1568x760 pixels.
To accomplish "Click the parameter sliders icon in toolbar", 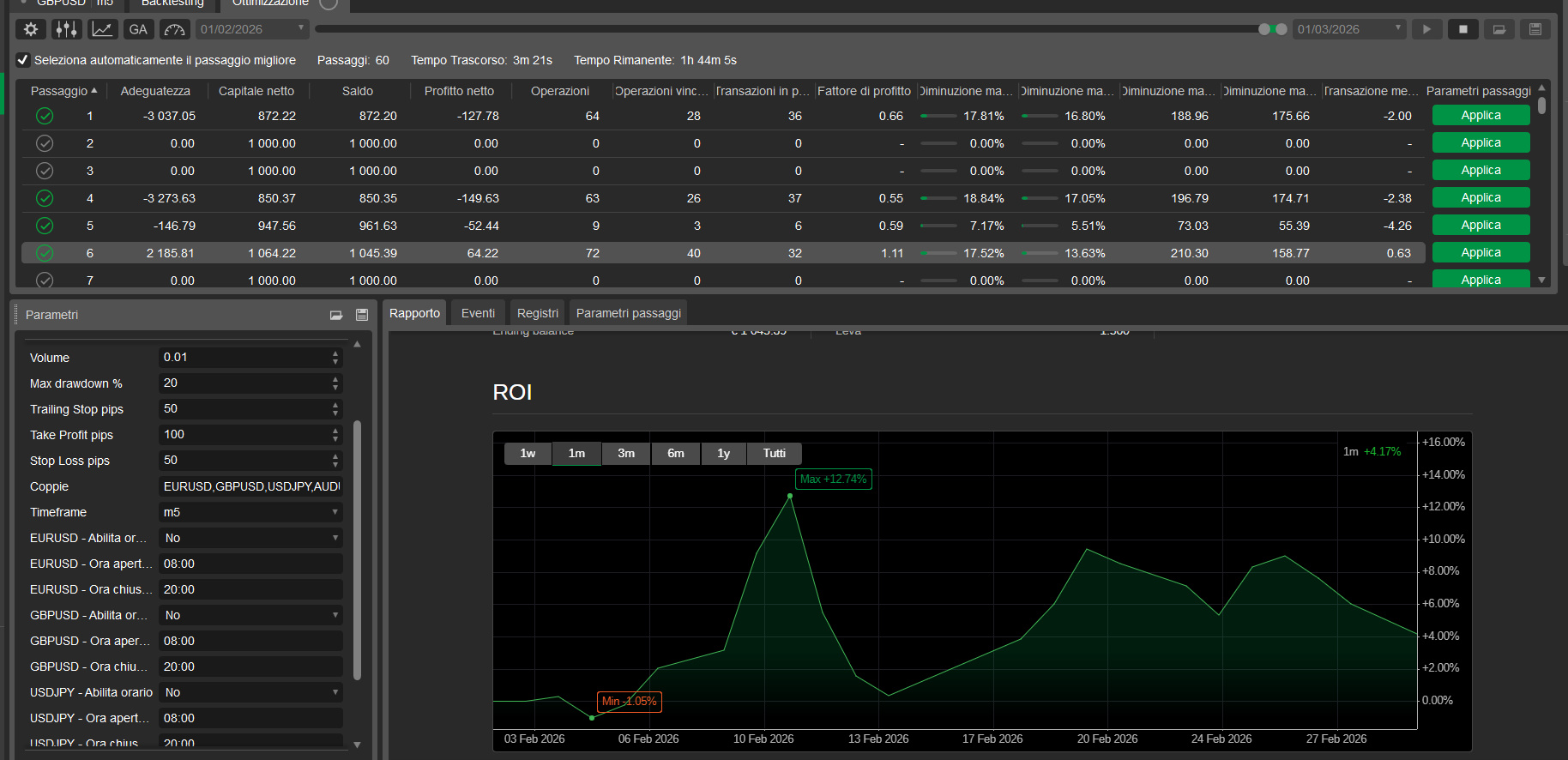I will click(66, 29).
